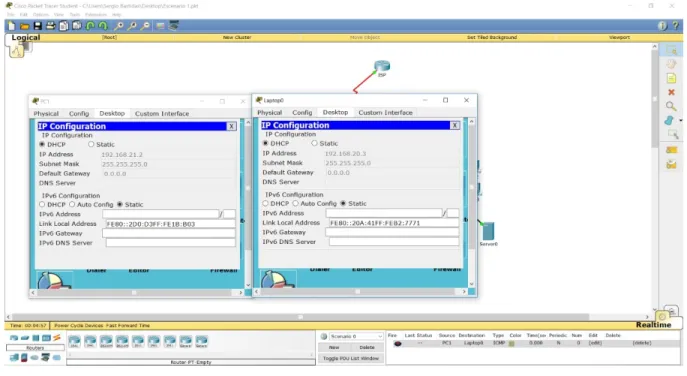Click New Cluster in yellow bar
The height and width of the screenshot is (376, 687).
coord(237,38)
